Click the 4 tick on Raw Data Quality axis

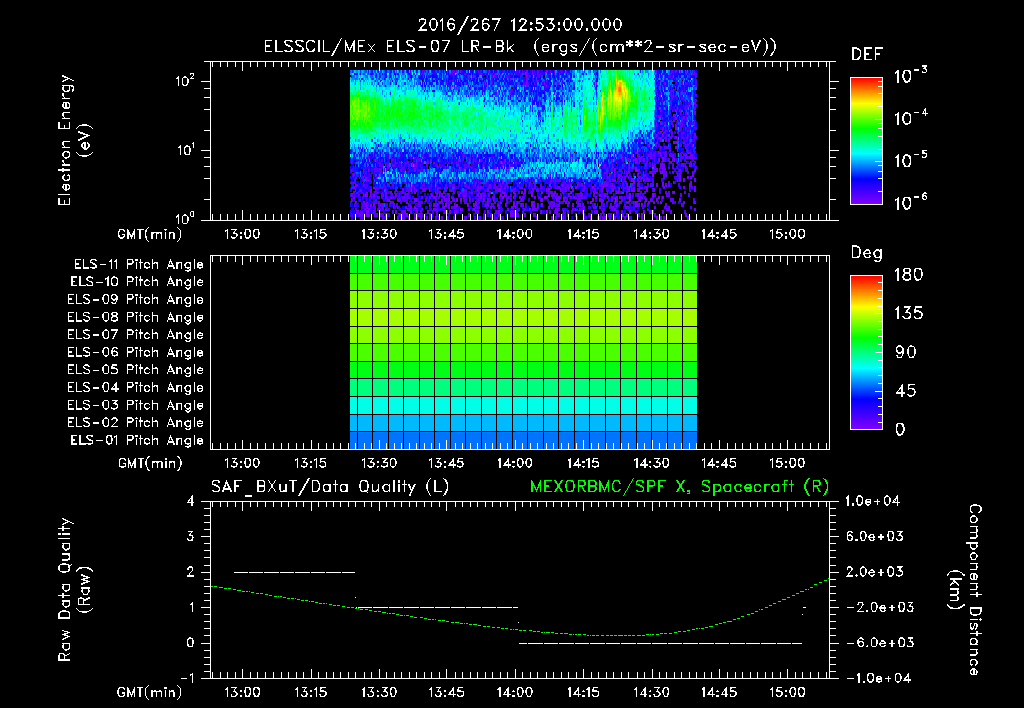tap(190, 502)
